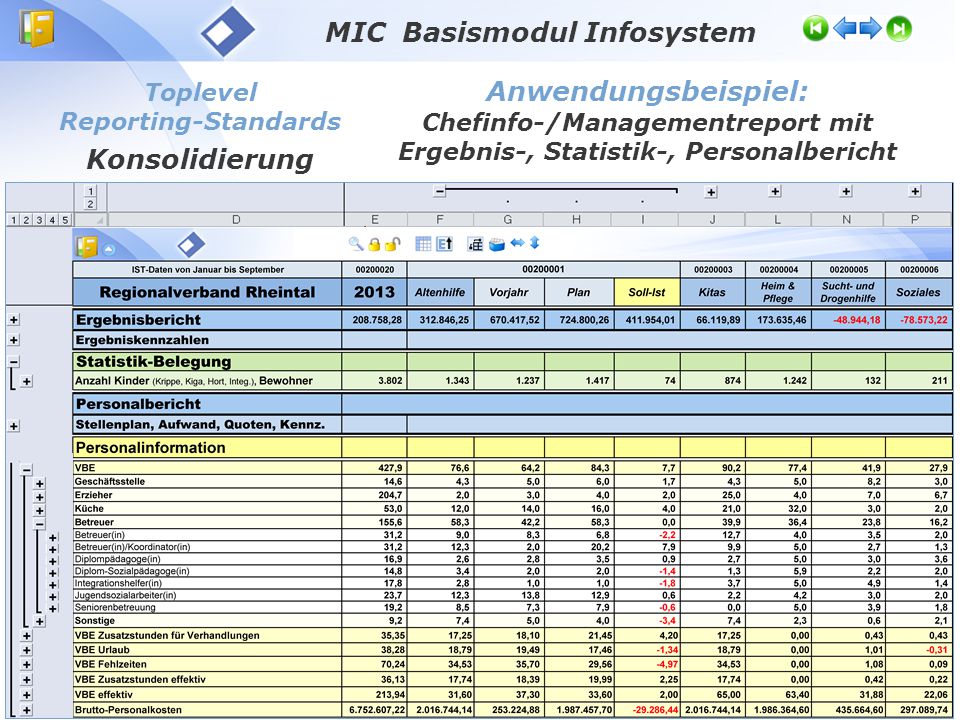Viewport: 960px width, 720px height.
Task: Expand the Stellenplan, Aufwand, Quoten row
Action: [13, 426]
